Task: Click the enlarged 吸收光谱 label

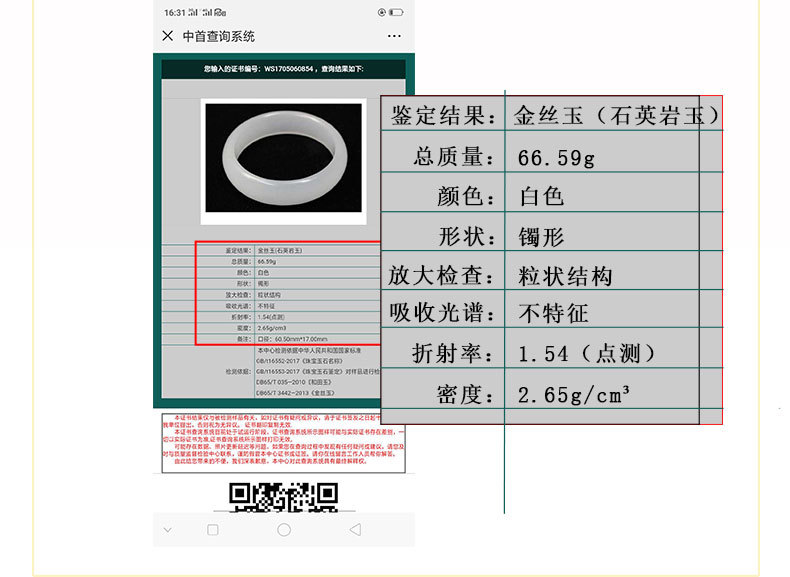Action: 442,313
